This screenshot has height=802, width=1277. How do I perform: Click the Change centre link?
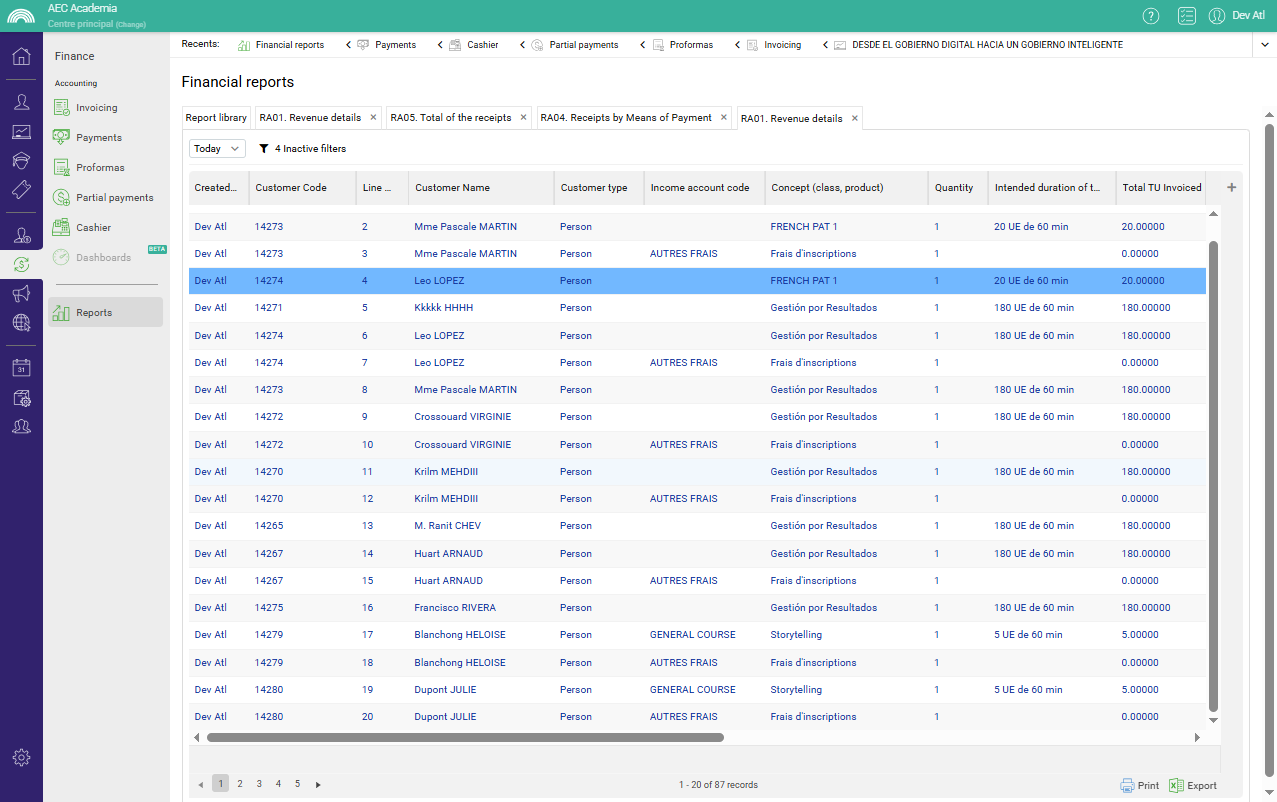130,24
